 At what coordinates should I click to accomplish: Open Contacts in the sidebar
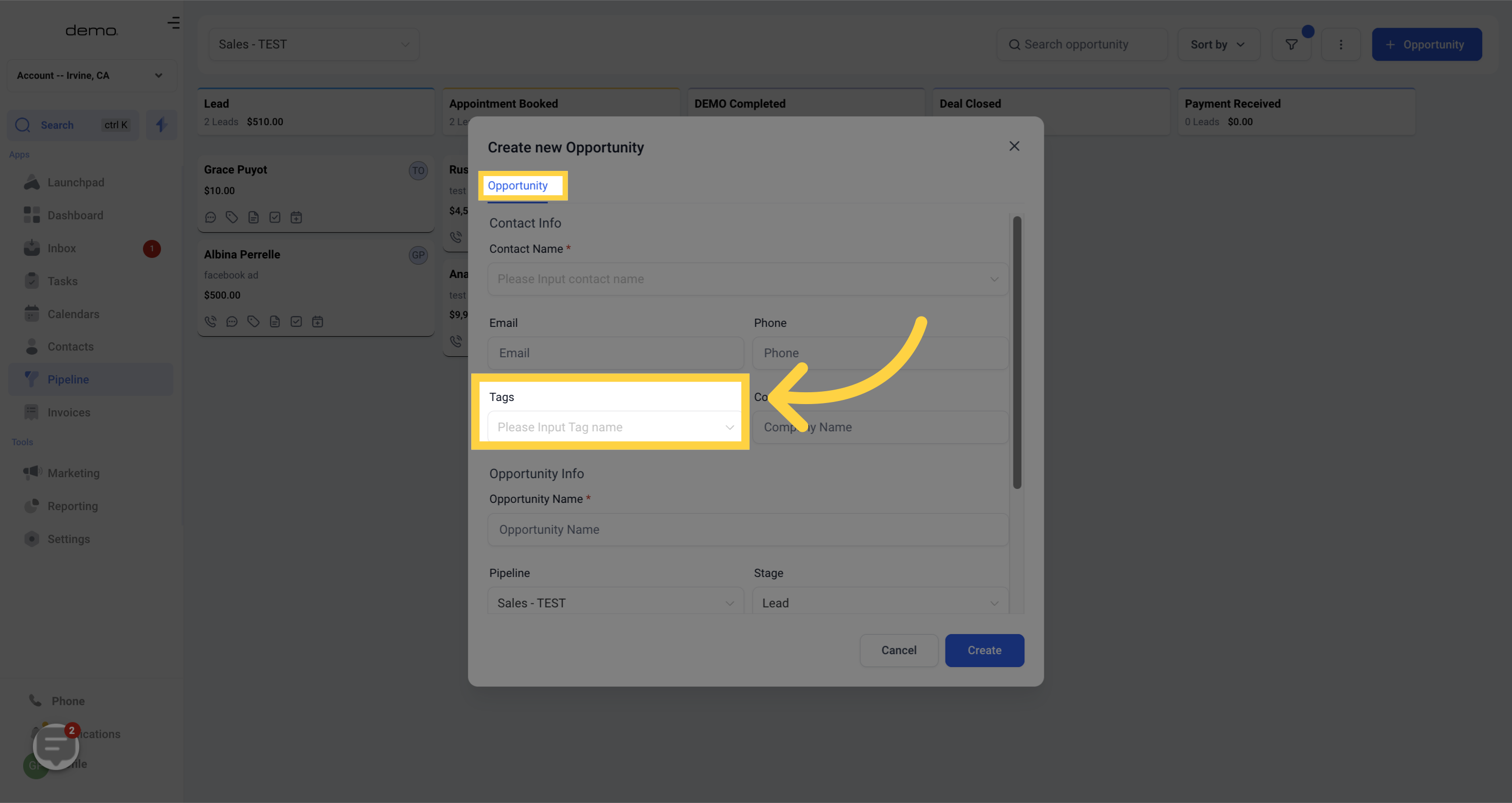click(x=70, y=346)
